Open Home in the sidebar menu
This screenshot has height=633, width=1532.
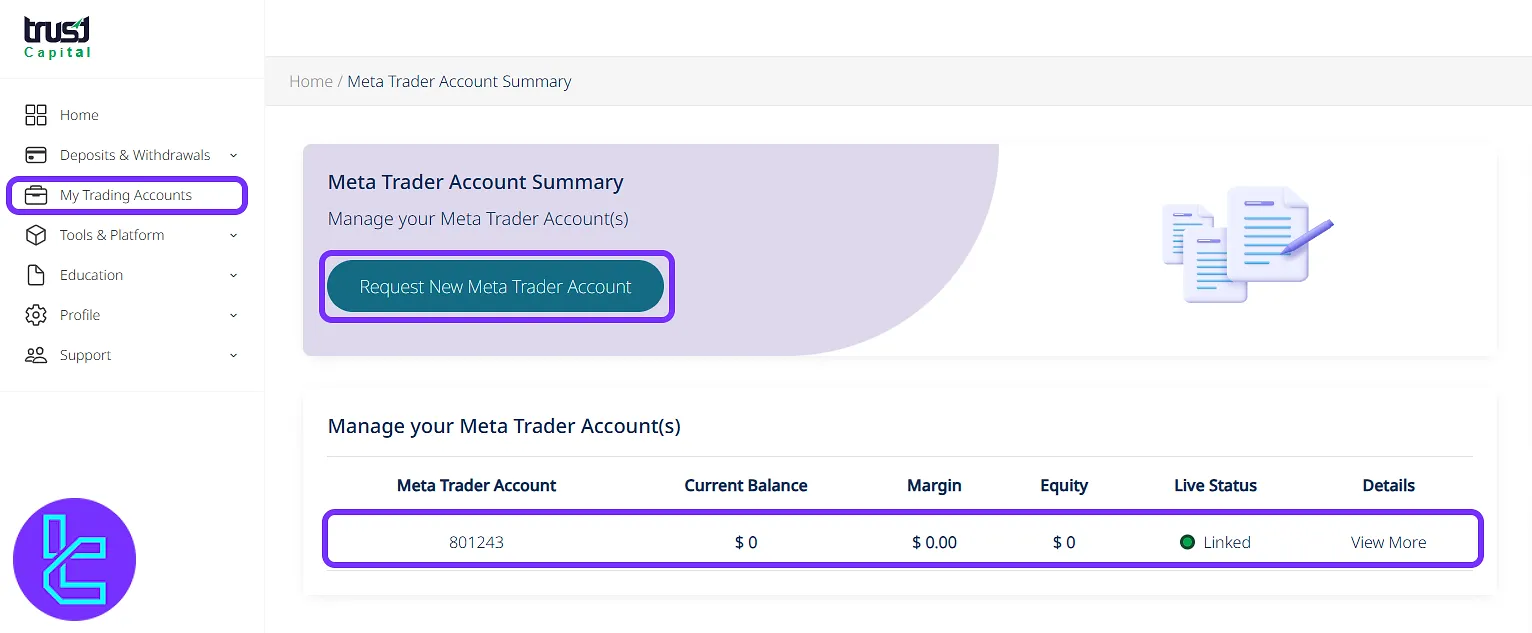pyautogui.click(x=79, y=115)
